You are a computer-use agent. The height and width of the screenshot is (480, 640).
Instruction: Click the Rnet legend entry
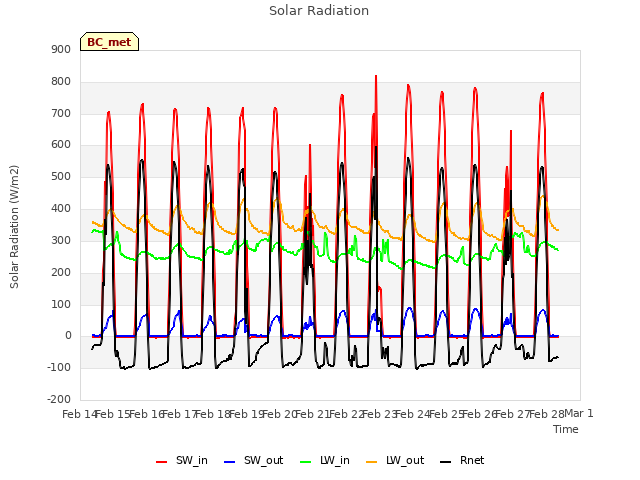[462, 461]
